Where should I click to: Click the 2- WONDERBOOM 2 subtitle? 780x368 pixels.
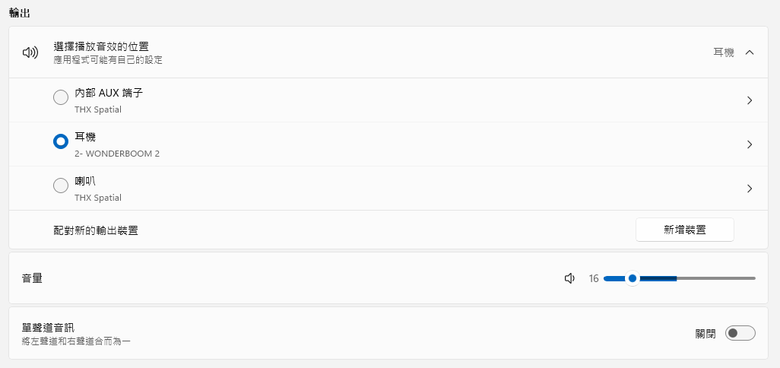117,154
